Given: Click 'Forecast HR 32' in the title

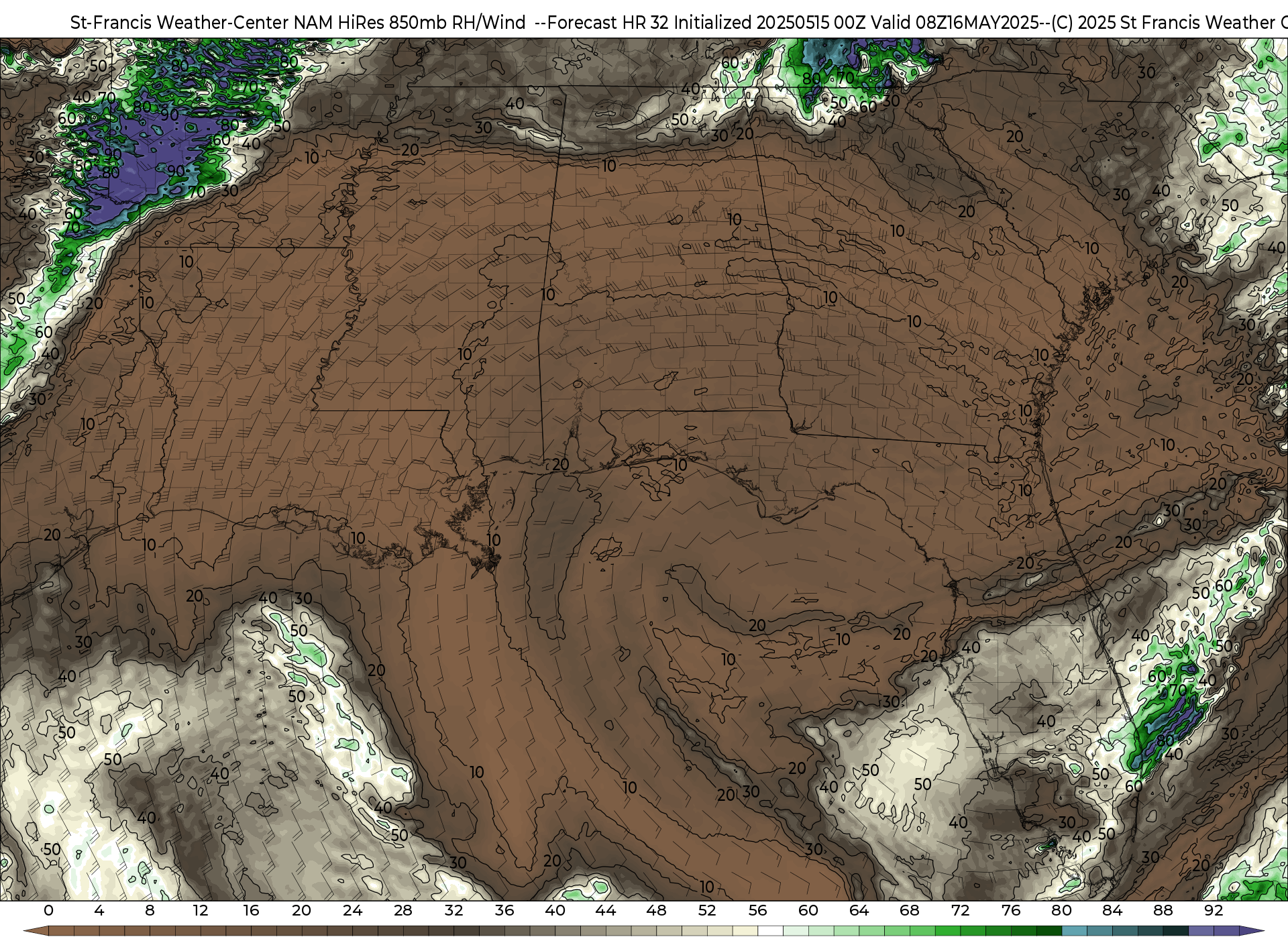Looking at the screenshot, I should pyautogui.click(x=608, y=22).
